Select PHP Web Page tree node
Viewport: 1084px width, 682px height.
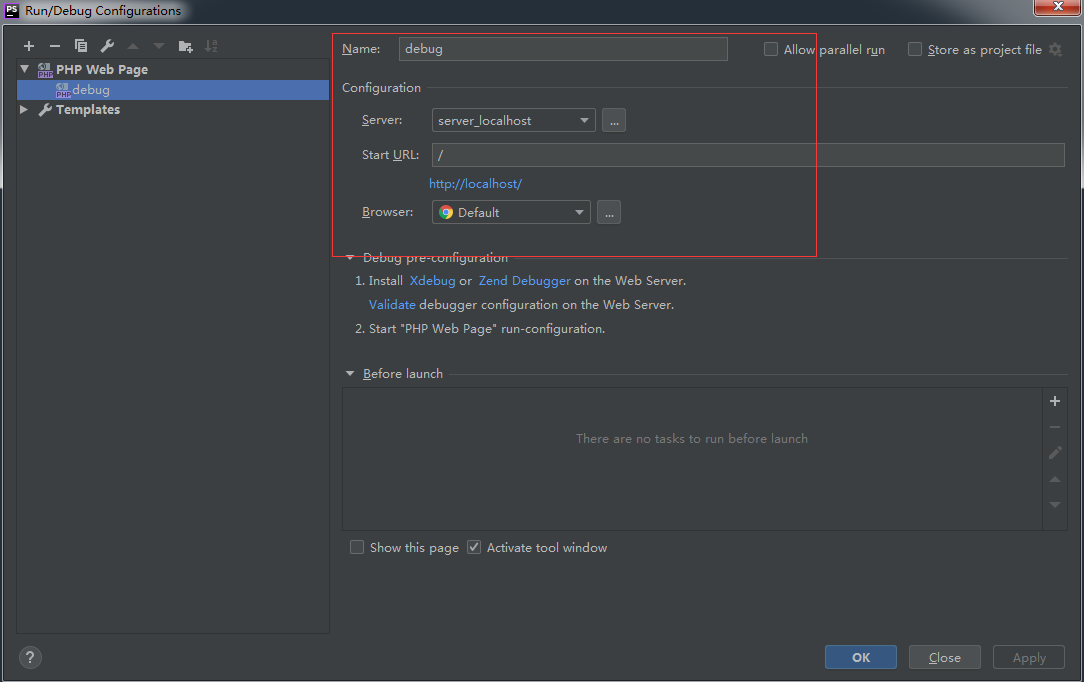tap(101, 70)
